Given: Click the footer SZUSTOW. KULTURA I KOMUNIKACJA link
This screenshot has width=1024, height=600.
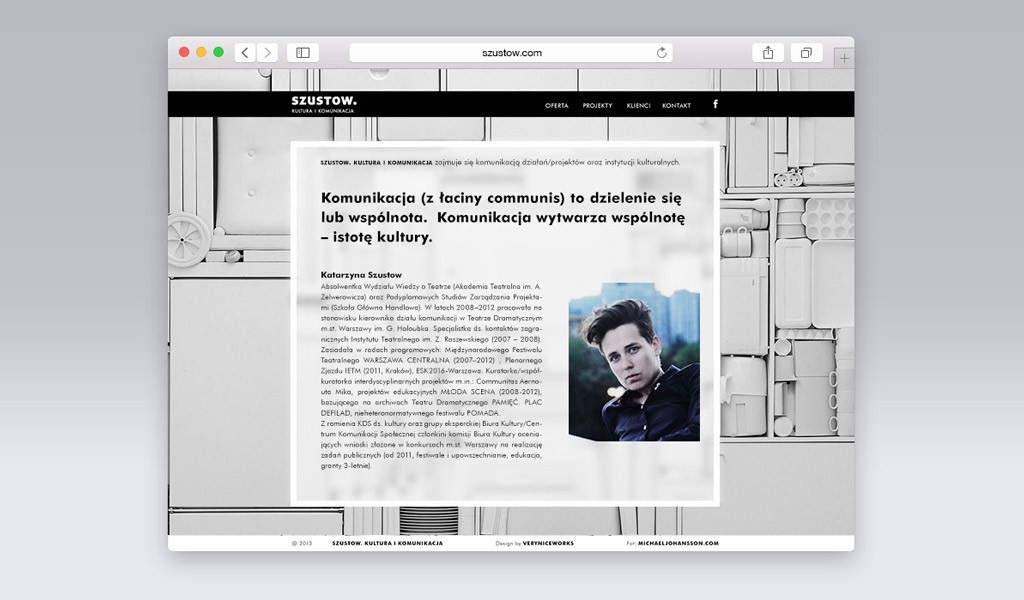Looking at the screenshot, I should point(386,543).
